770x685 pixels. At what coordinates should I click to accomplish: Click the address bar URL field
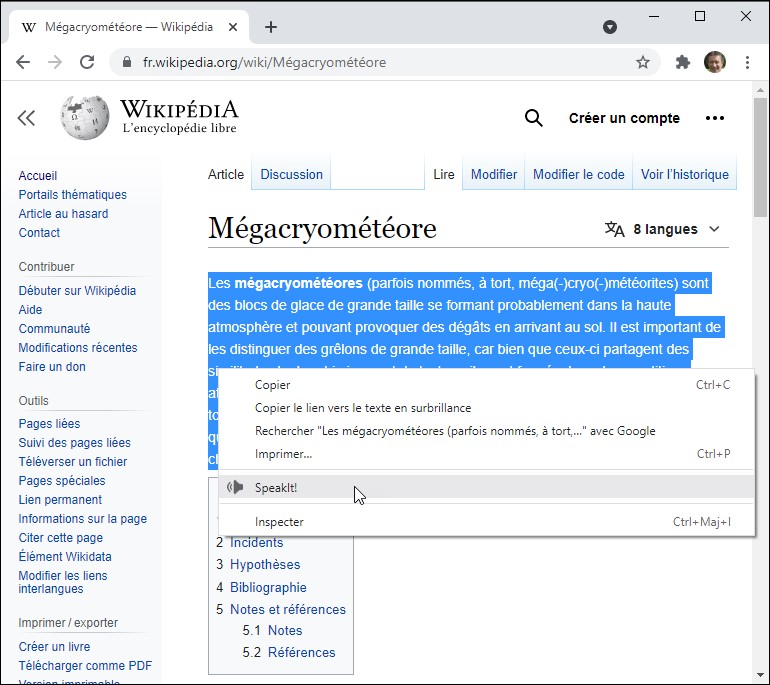380,62
